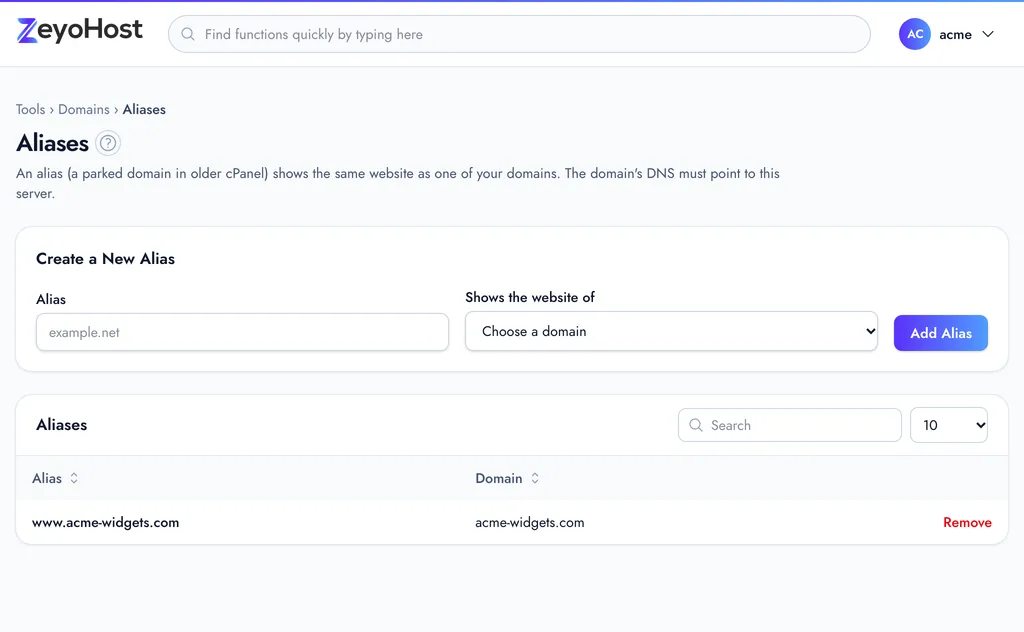Click the Domain column header
The width and height of the screenshot is (1024, 632).
click(499, 478)
